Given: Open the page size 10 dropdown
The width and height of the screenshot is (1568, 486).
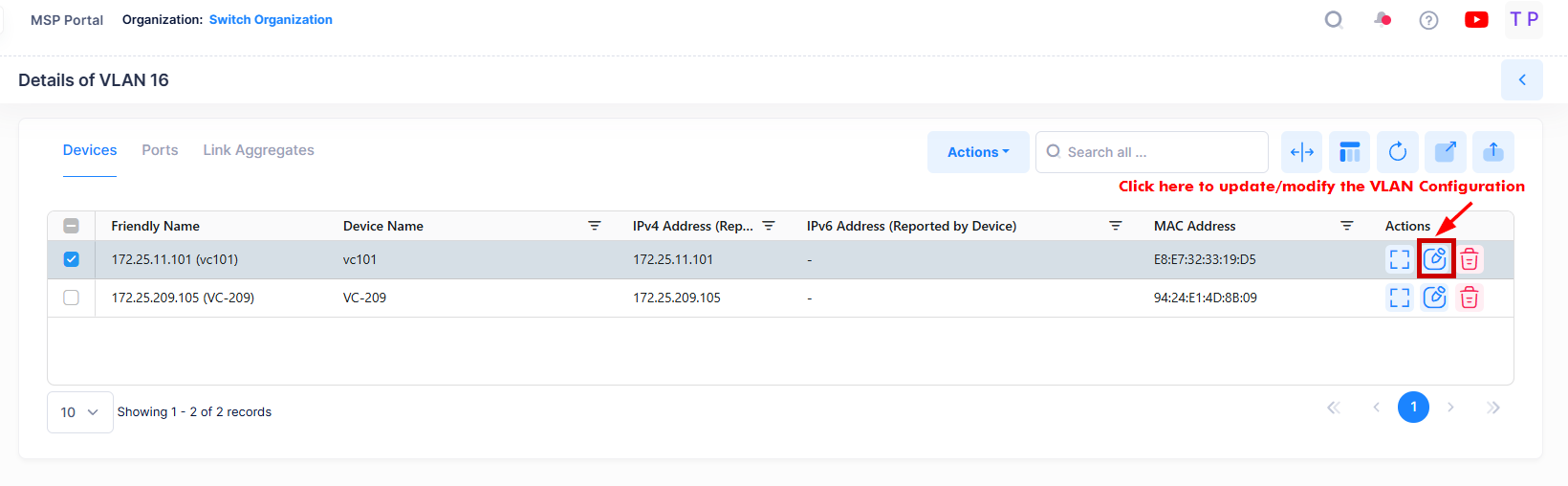Looking at the screenshot, I should point(79,412).
